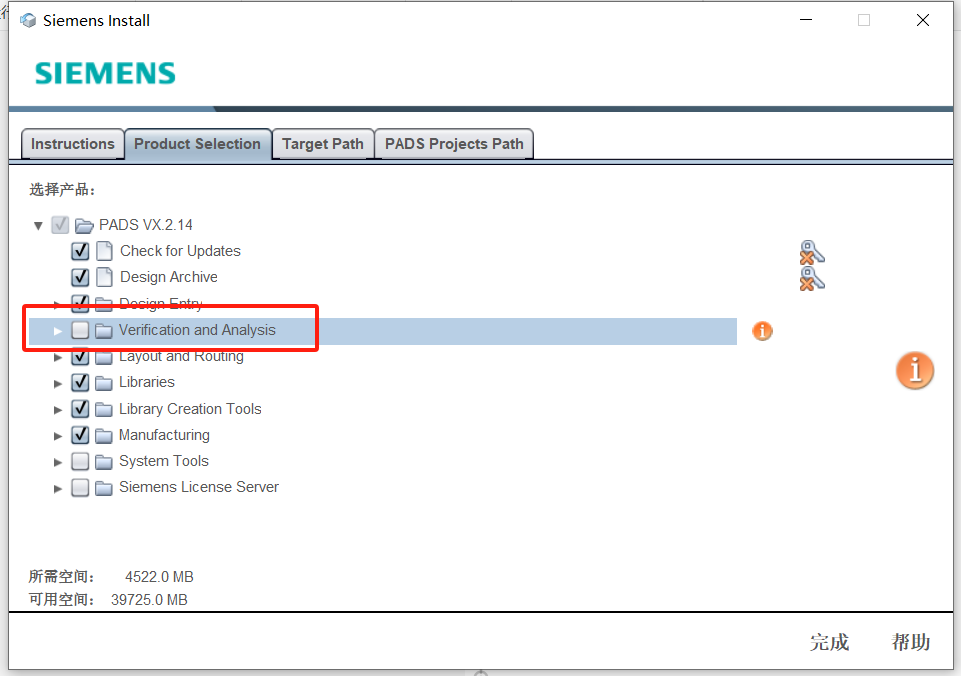The height and width of the screenshot is (676, 961).
Task: Collapse the PADS VX.2.14 tree node
Action: [38, 226]
